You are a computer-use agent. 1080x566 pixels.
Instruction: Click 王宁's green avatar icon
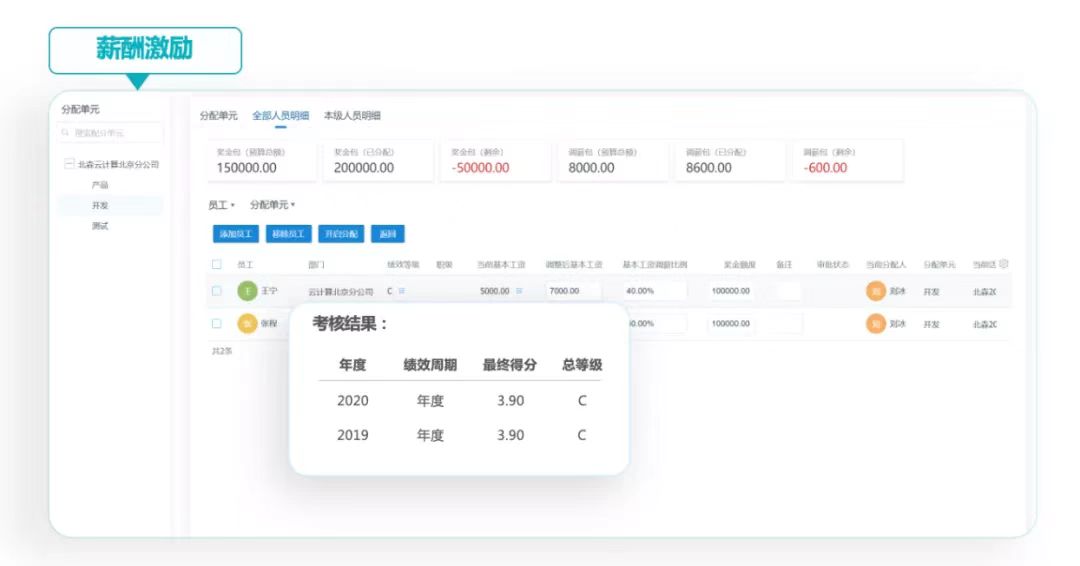tap(247, 291)
